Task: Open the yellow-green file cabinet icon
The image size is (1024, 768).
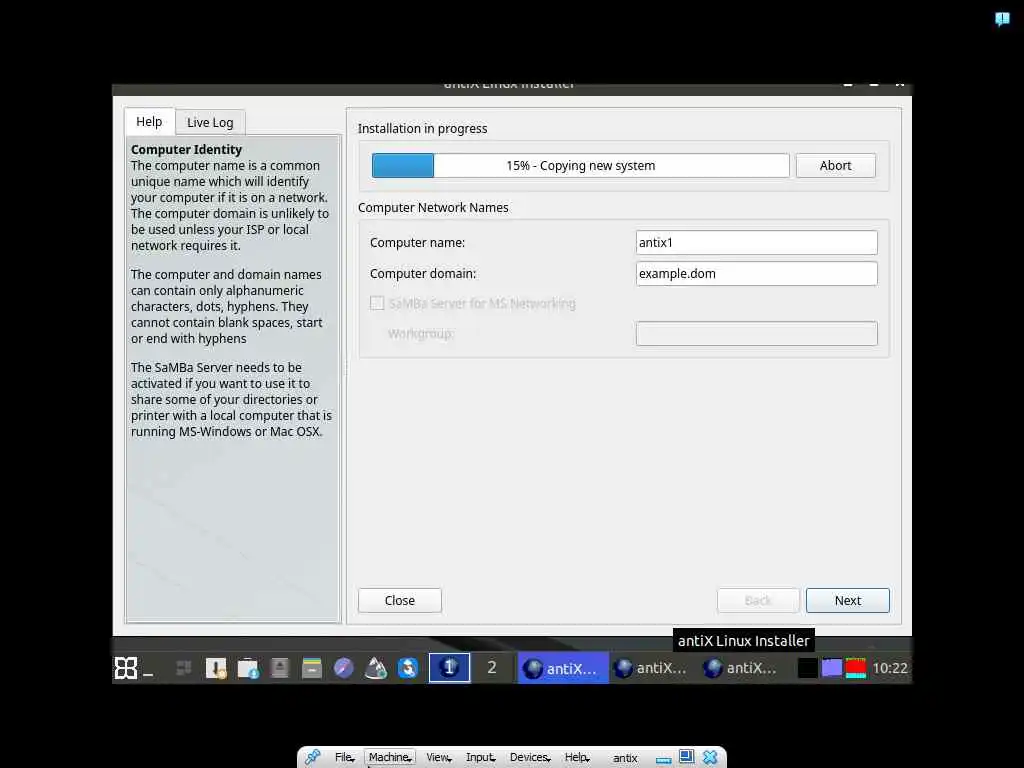Action: pos(312,667)
